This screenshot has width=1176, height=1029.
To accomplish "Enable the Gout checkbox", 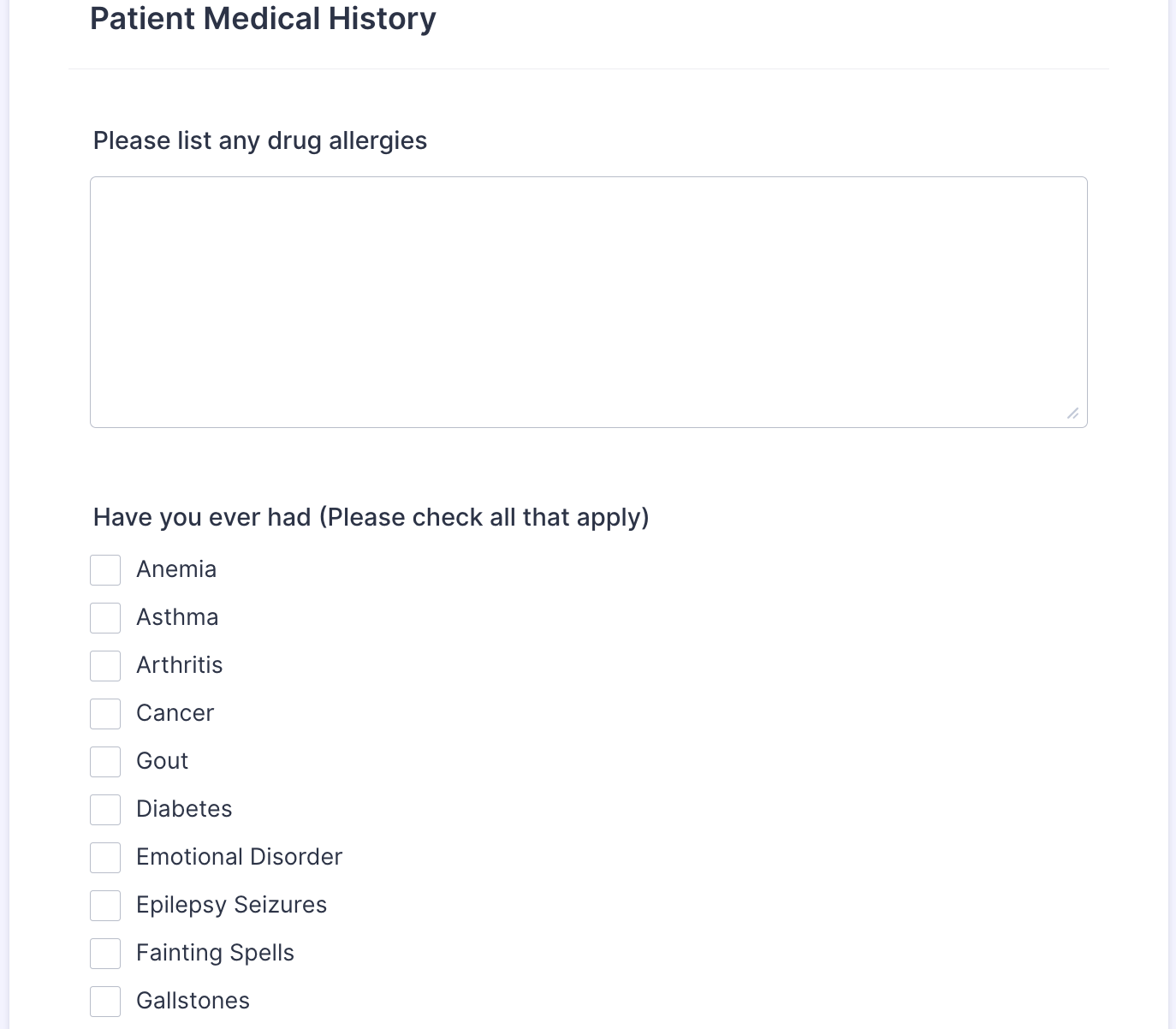I will 105,762.
